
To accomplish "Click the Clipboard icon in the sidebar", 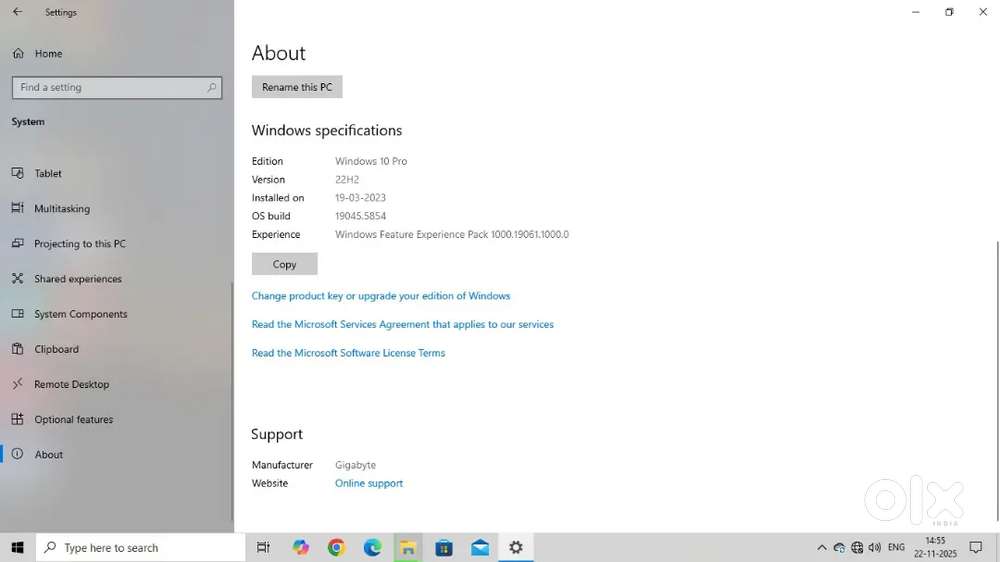I will 17,349.
